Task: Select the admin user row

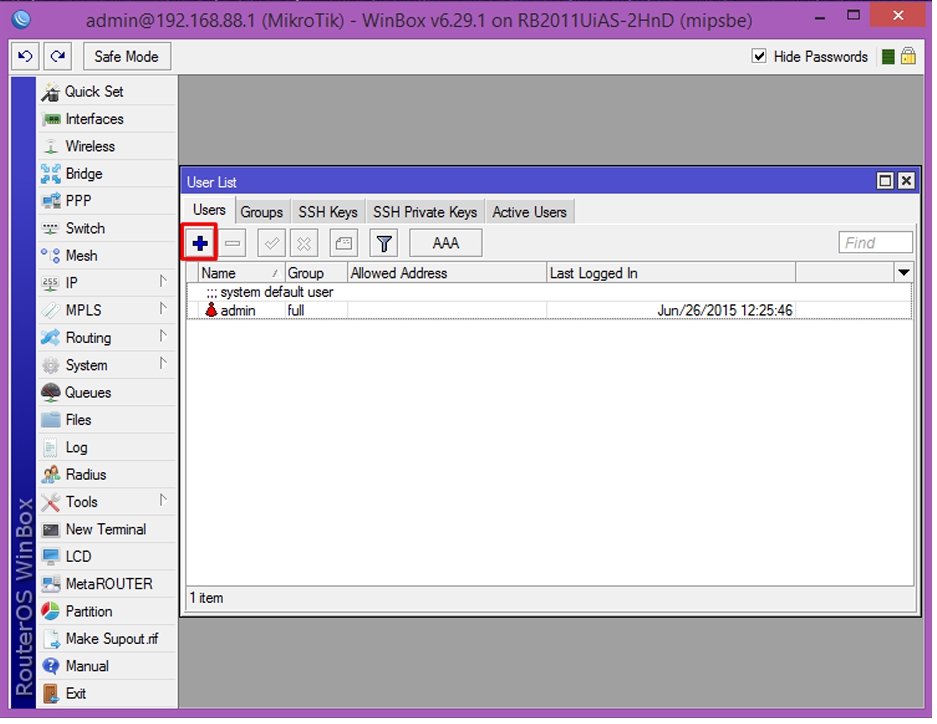Action: [x=550, y=311]
